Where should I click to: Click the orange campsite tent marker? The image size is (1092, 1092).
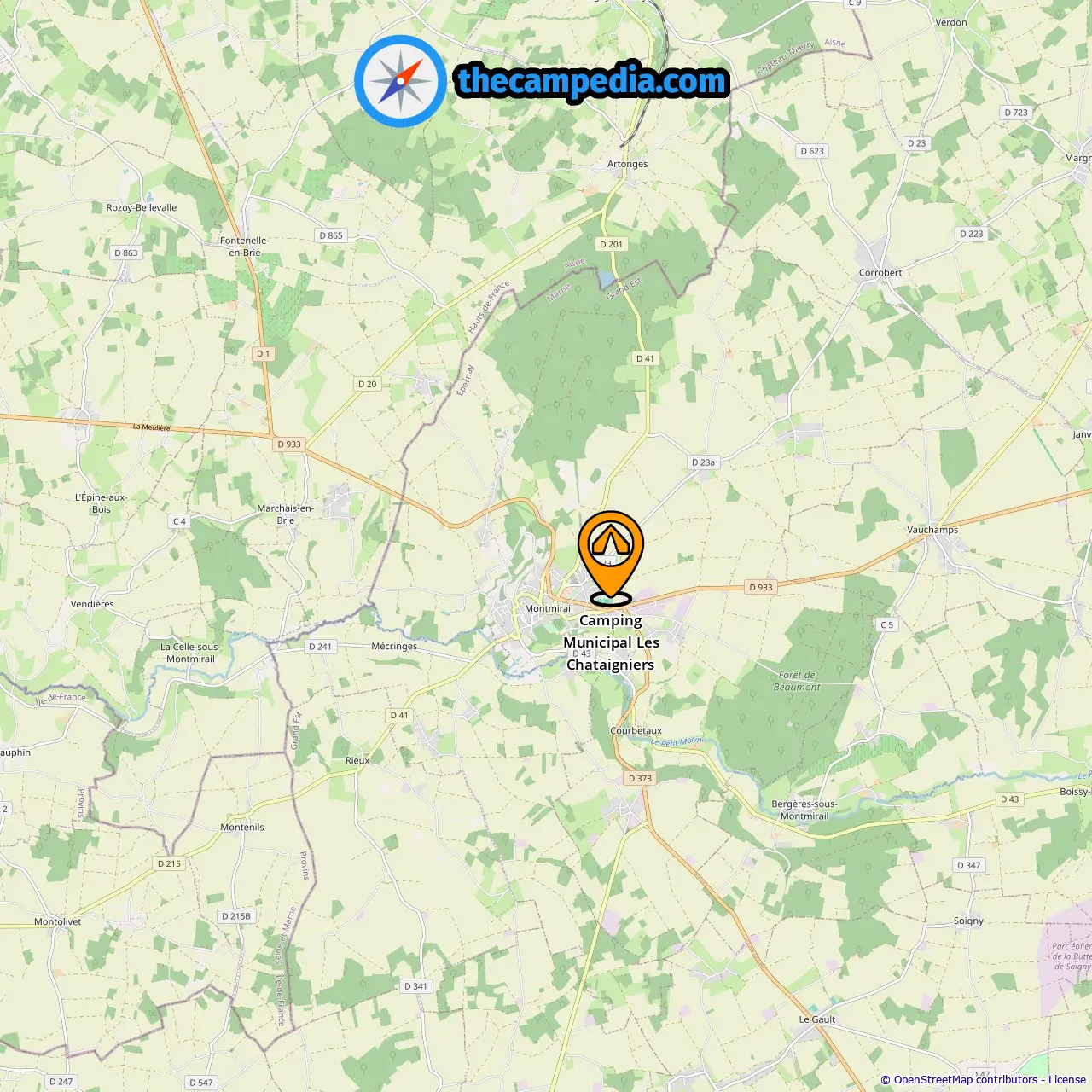coord(611,556)
